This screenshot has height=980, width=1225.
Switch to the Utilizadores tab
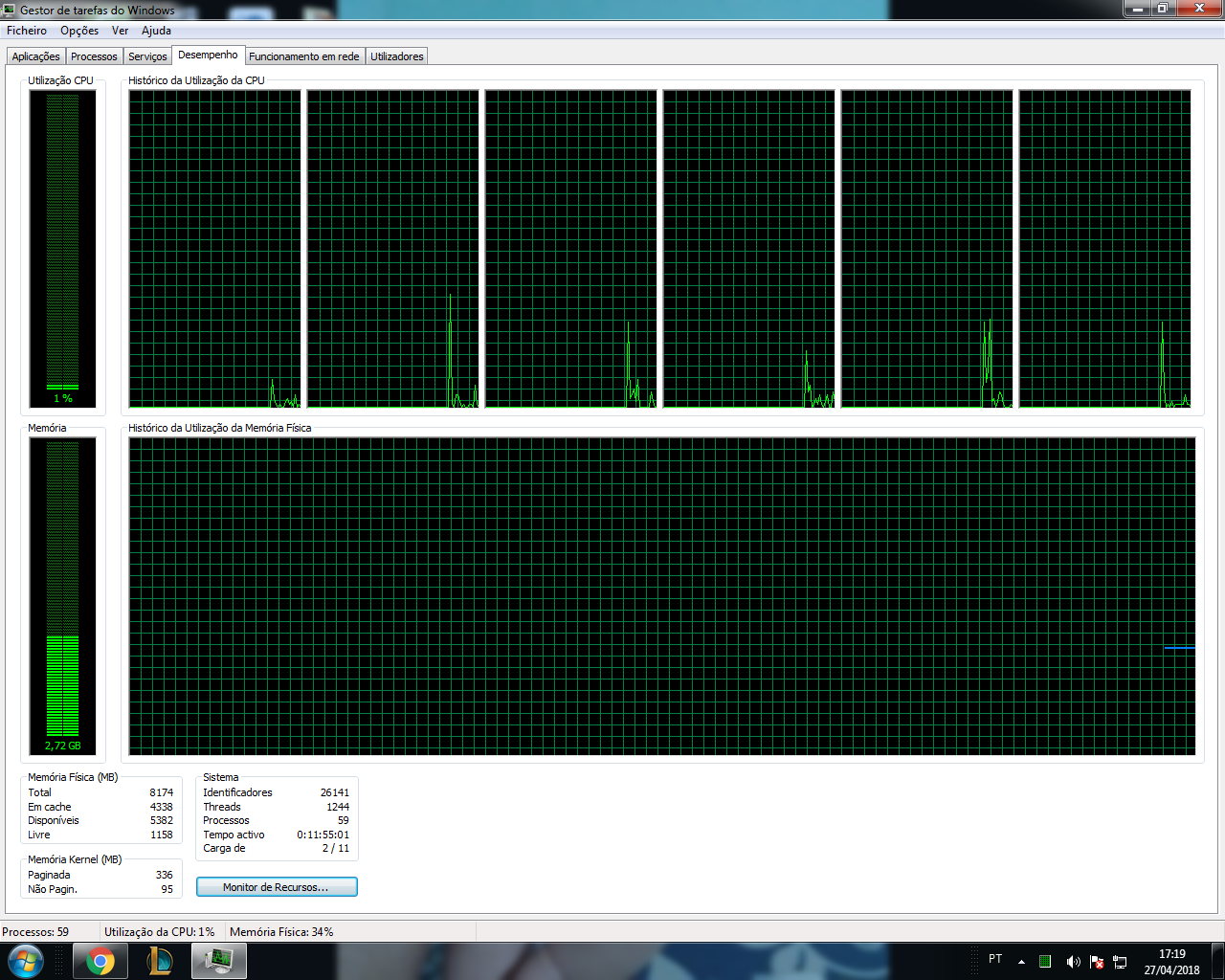(x=397, y=56)
